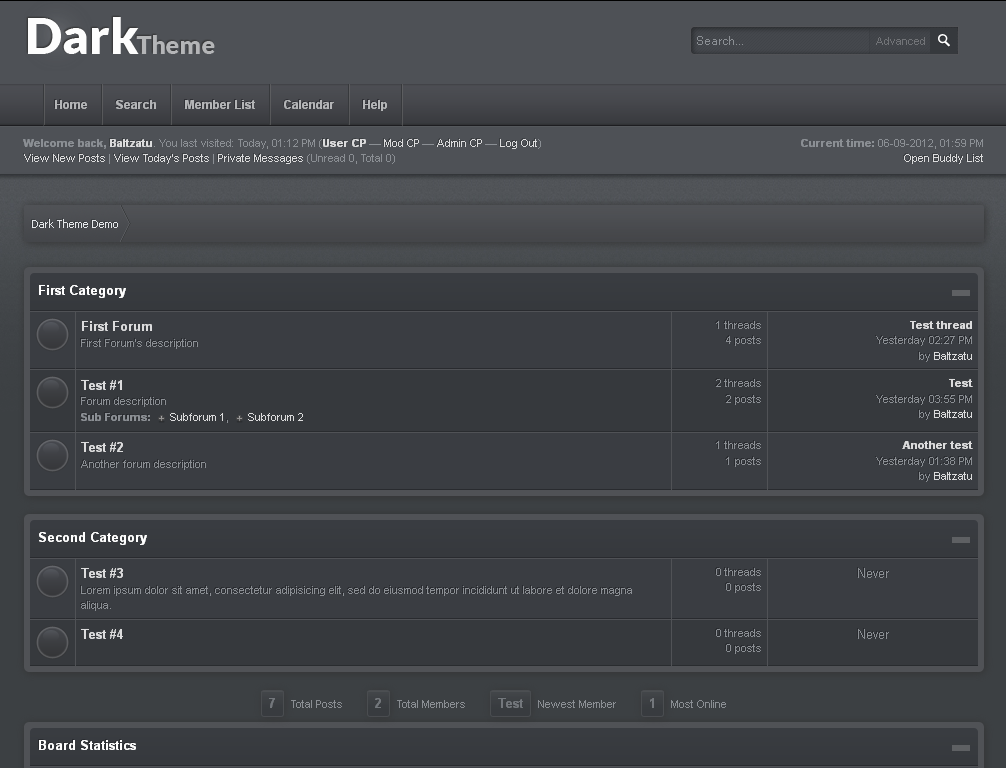
Task: View Today's Posts
Action: pyautogui.click(x=162, y=159)
